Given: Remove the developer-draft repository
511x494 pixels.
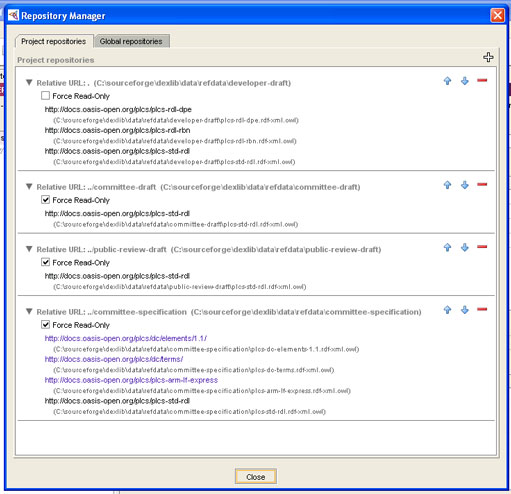Looking at the screenshot, I should [x=482, y=80].
